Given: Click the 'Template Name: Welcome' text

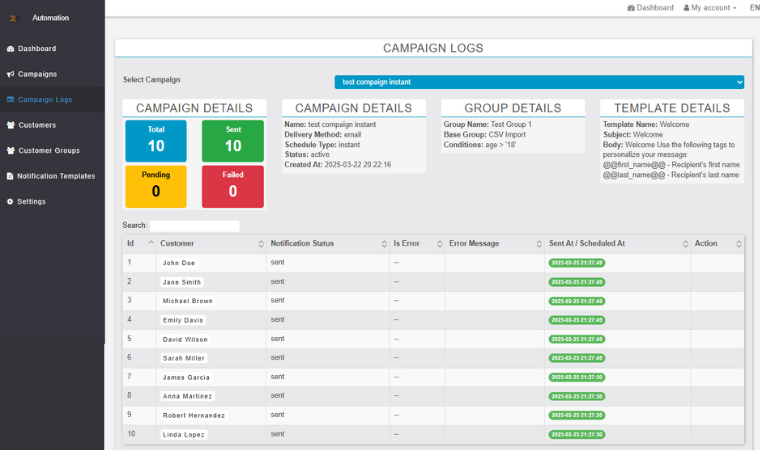Looking at the screenshot, I should [x=646, y=125].
